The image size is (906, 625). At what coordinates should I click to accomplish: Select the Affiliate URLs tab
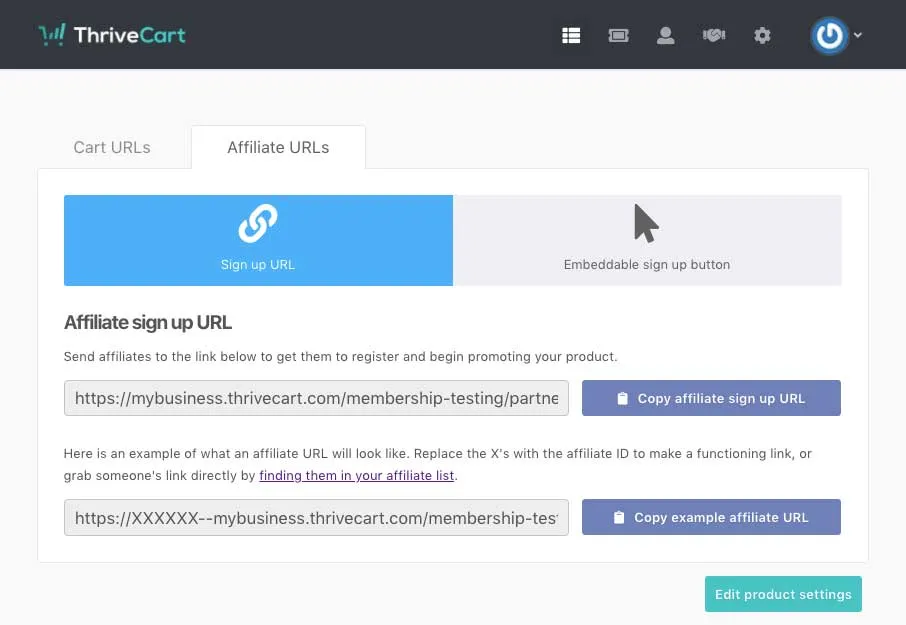278,147
